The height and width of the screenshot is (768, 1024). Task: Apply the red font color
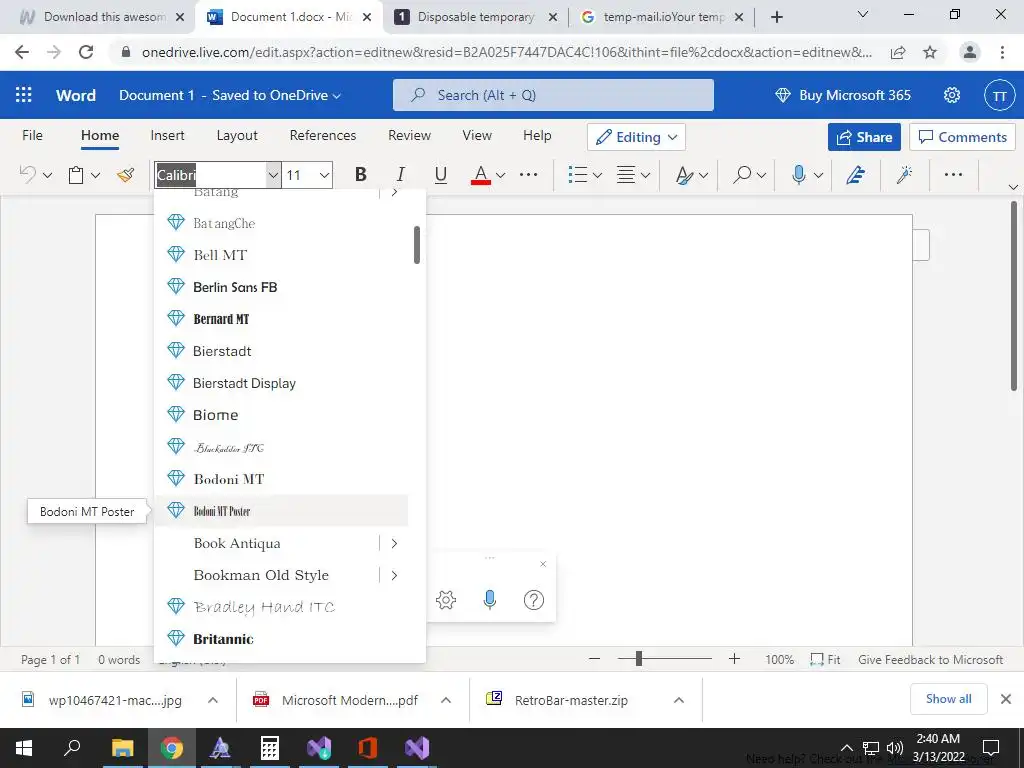(481, 175)
